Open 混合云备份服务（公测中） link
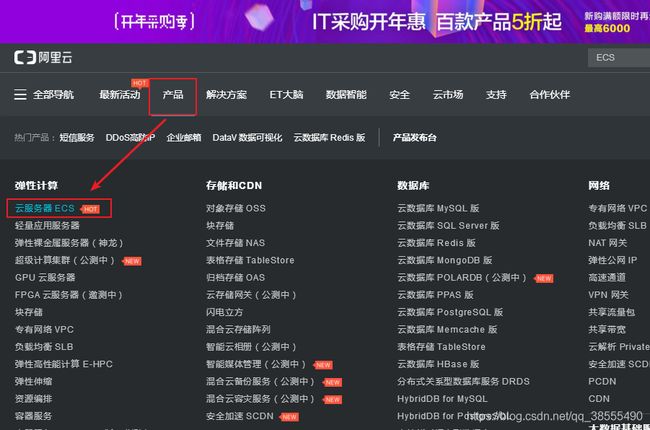Image resolution: width=650 pixels, height=430 pixels. click(x=261, y=381)
